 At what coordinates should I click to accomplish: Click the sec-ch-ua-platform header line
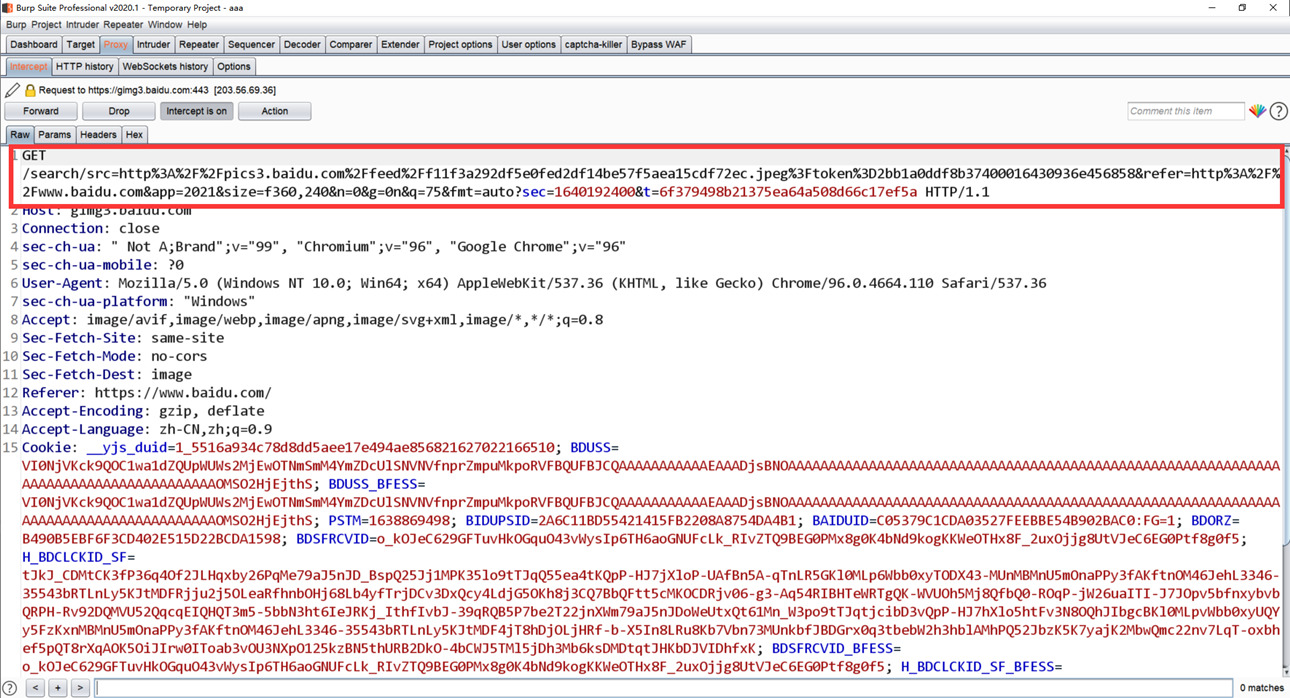(139, 301)
